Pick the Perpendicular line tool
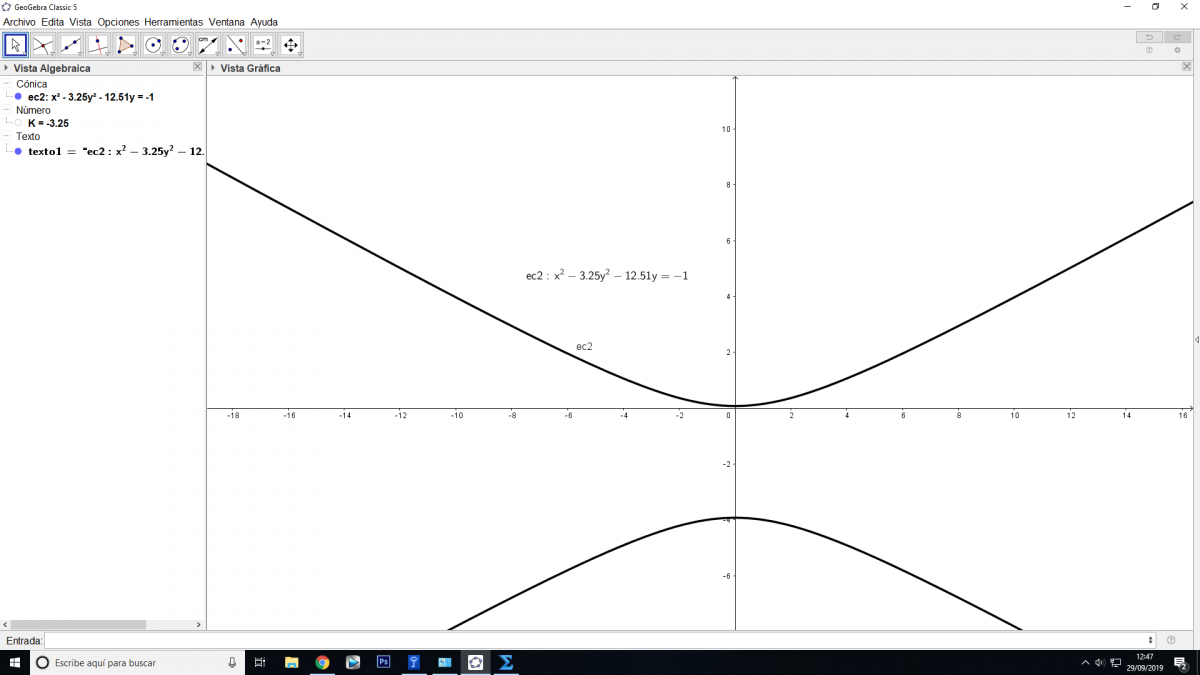1200x675 pixels. (98, 45)
